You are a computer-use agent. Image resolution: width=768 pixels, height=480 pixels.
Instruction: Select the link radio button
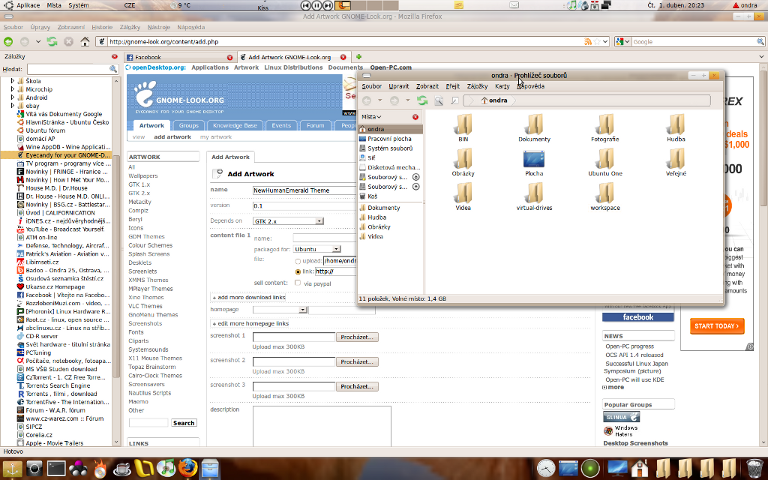[298, 272]
